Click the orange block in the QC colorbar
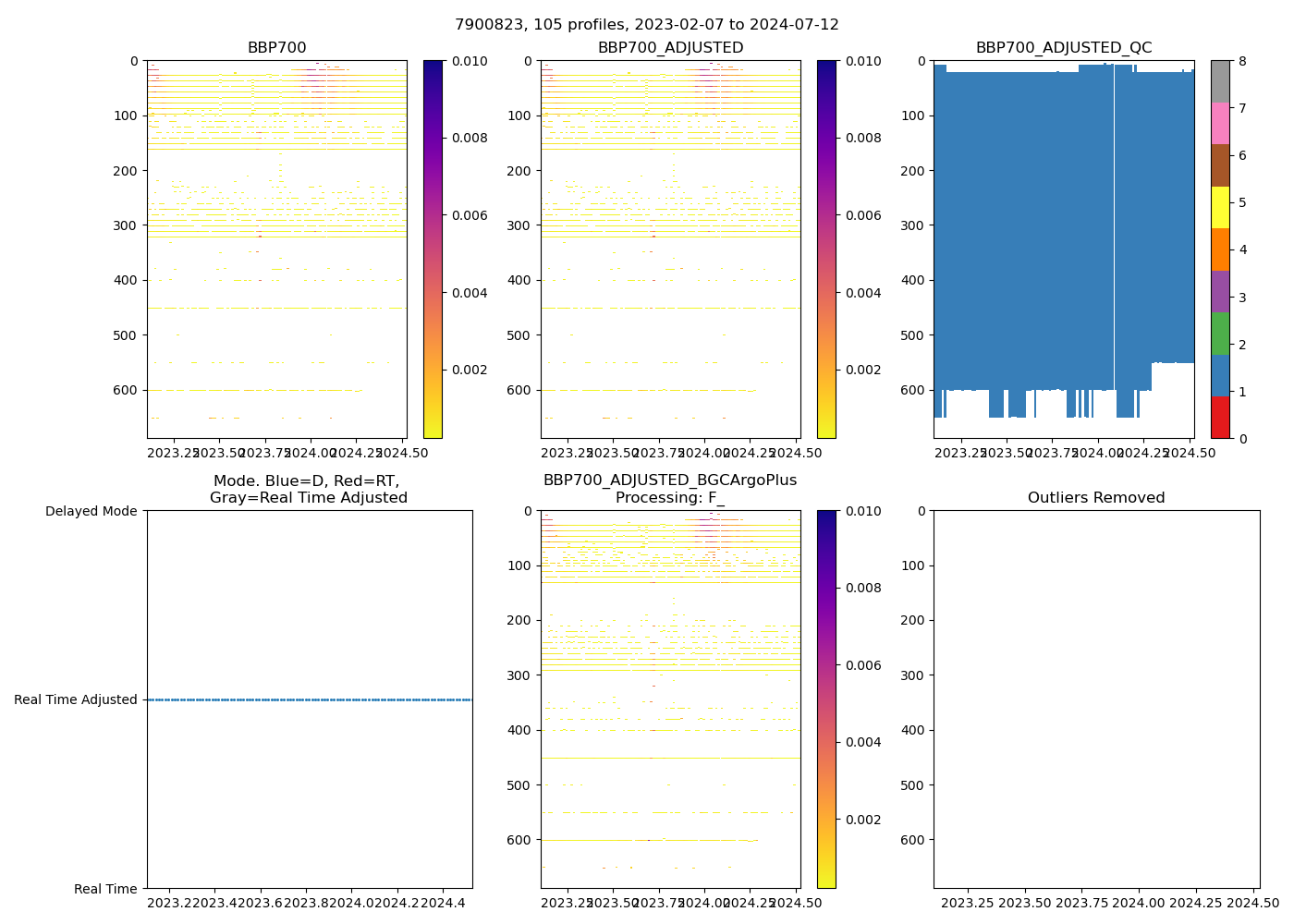Screen dimensions: 1294x924 point(1220,249)
